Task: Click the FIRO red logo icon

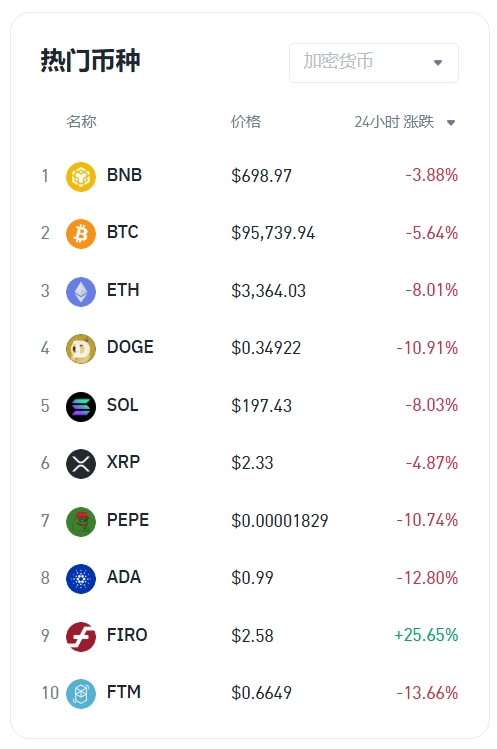Action: pos(81,637)
